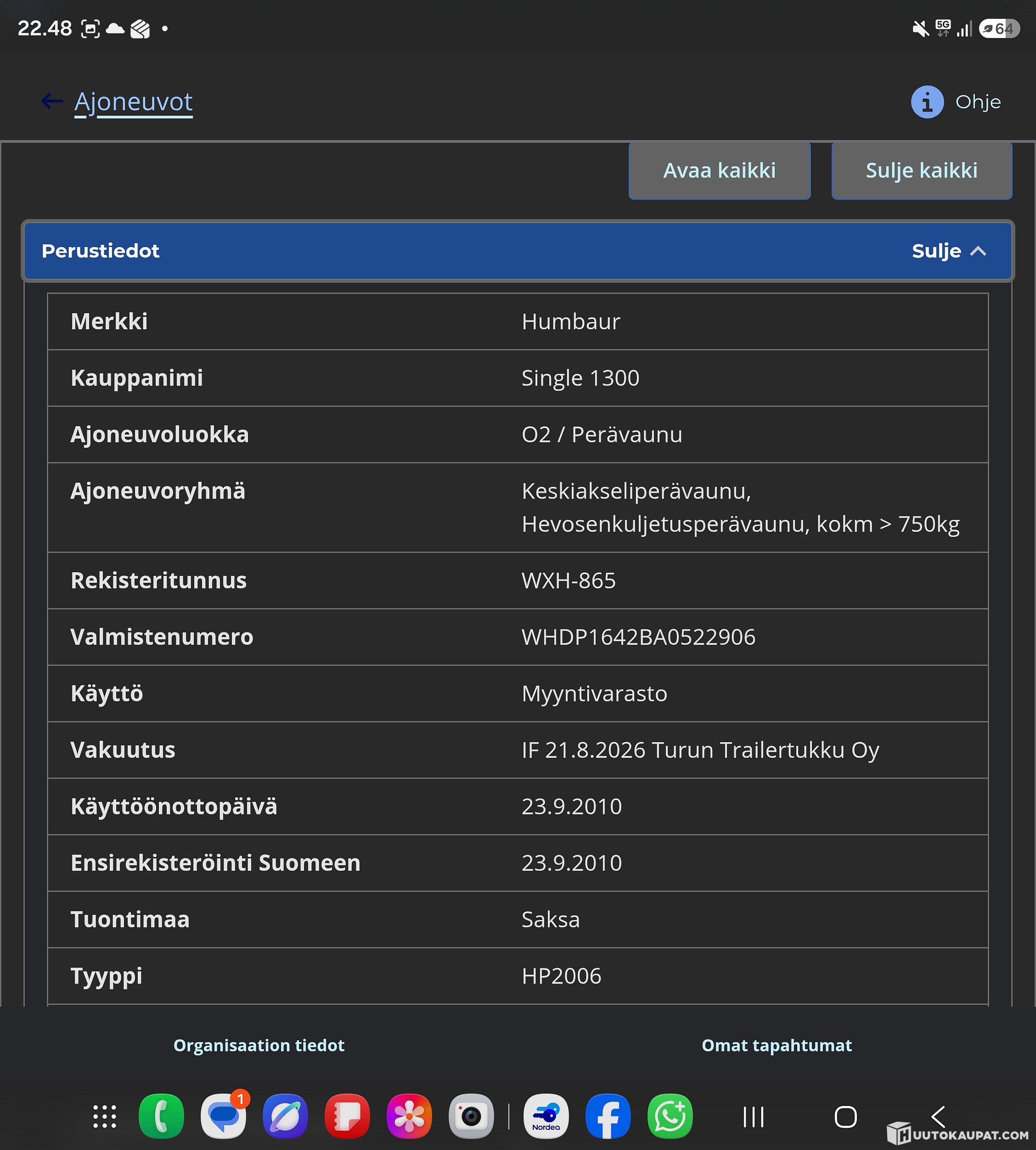Select the Käyttöönottopäivä date 23.9.2010
1036x1150 pixels.
tap(572, 806)
